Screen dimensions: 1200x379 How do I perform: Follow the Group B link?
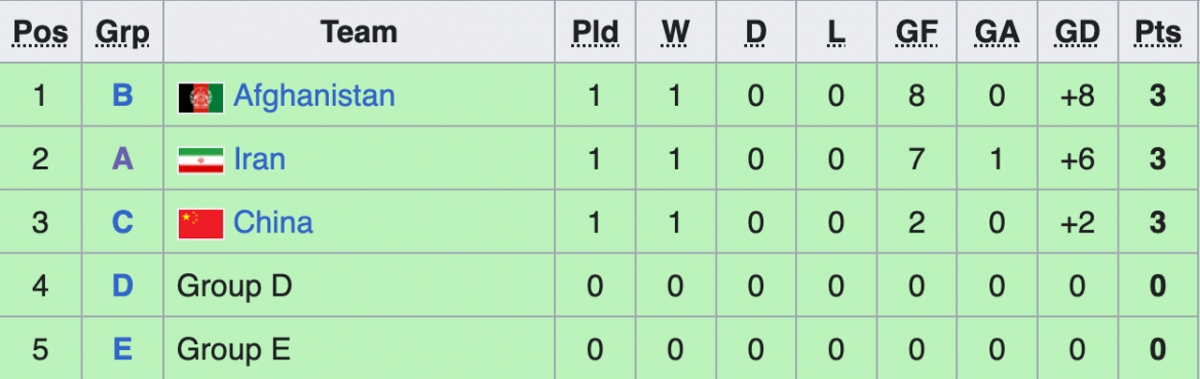point(122,96)
